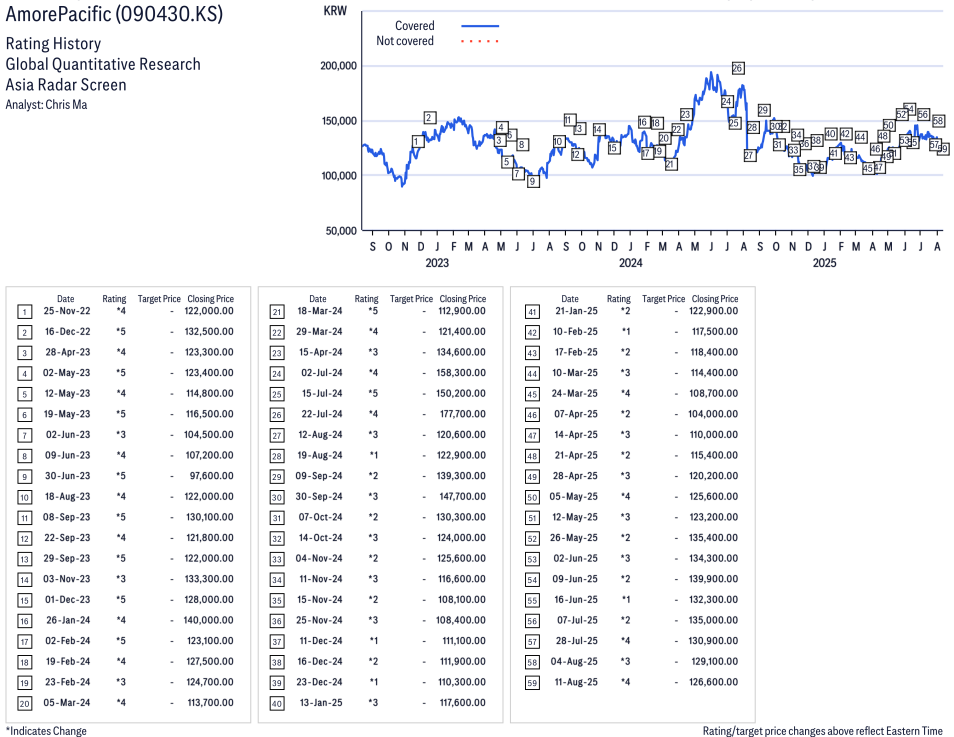Image resolution: width=954 pixels, height=737 pixels.
Task: Click the 147,700.00 closing price
Action: click(462, 497)
